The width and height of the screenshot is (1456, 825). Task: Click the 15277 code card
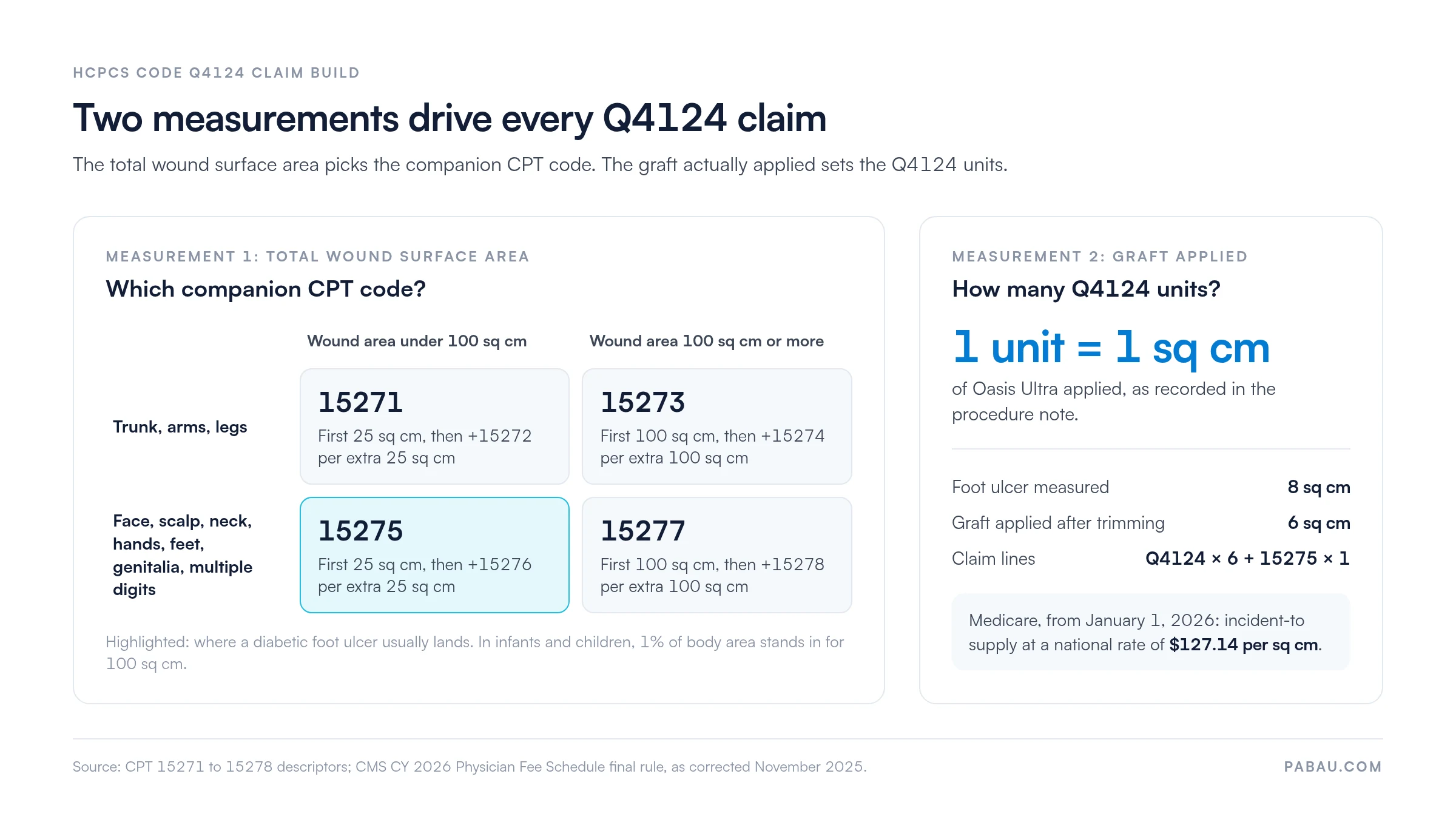tap(716, 555)
